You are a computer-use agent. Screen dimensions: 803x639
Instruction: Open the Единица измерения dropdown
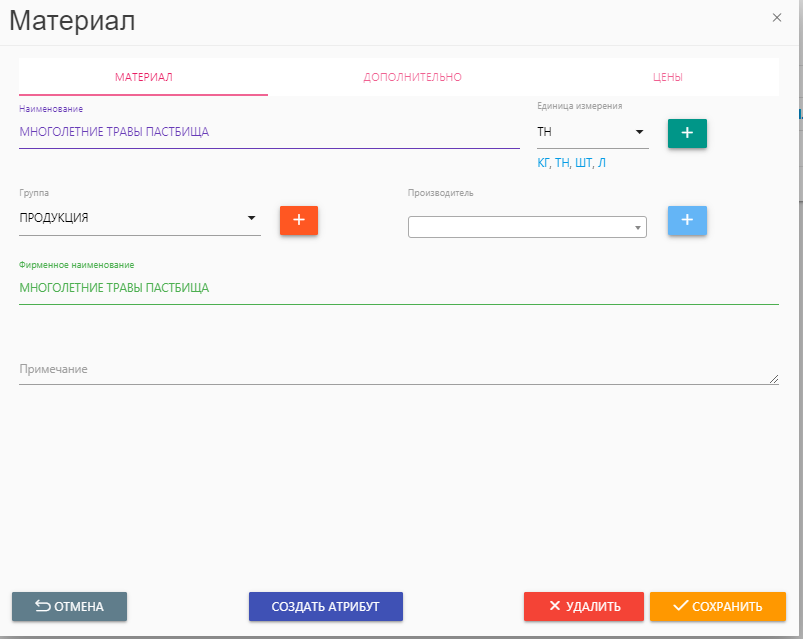pos(592,132)
